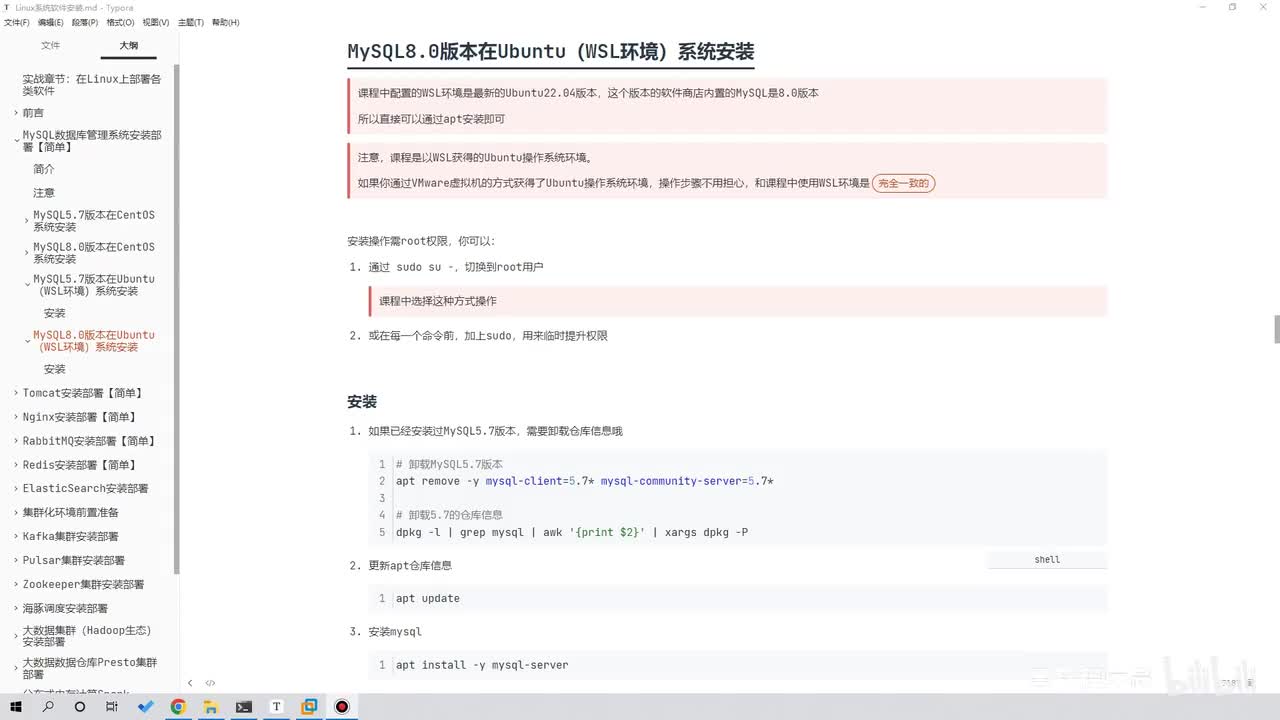1280x720 pixels.
Task: Click the shell language label of code block
Action: [x=1047, y=560]
